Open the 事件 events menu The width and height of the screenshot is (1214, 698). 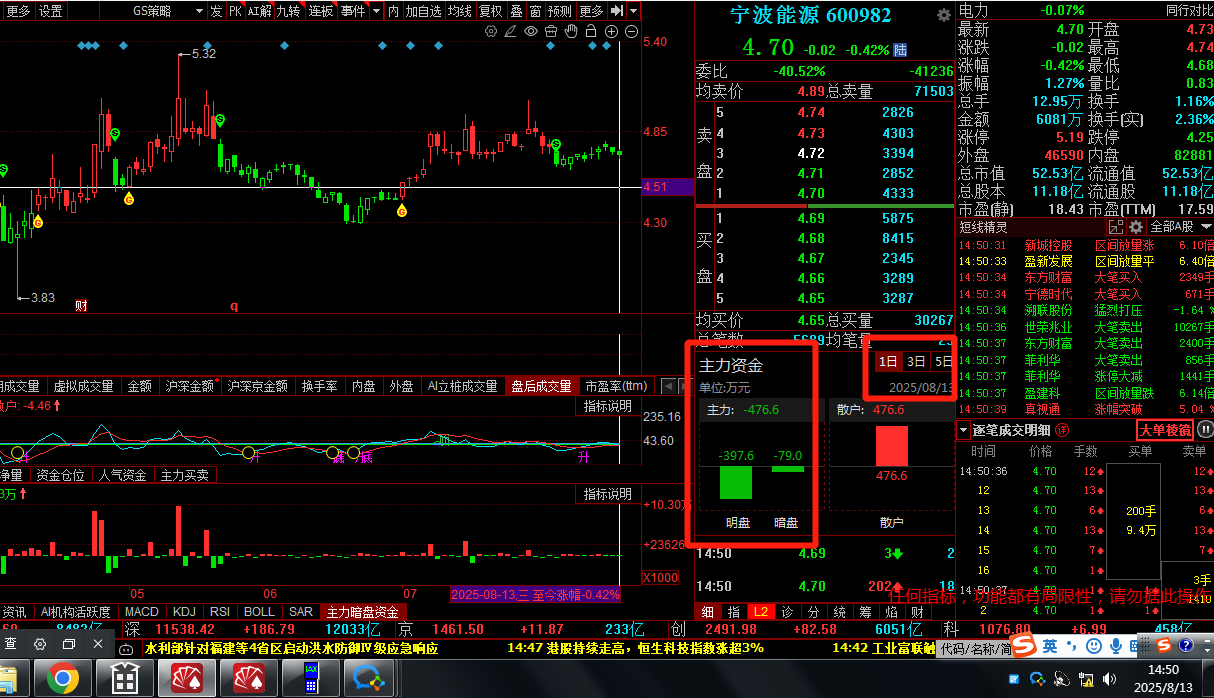point(352,11)
